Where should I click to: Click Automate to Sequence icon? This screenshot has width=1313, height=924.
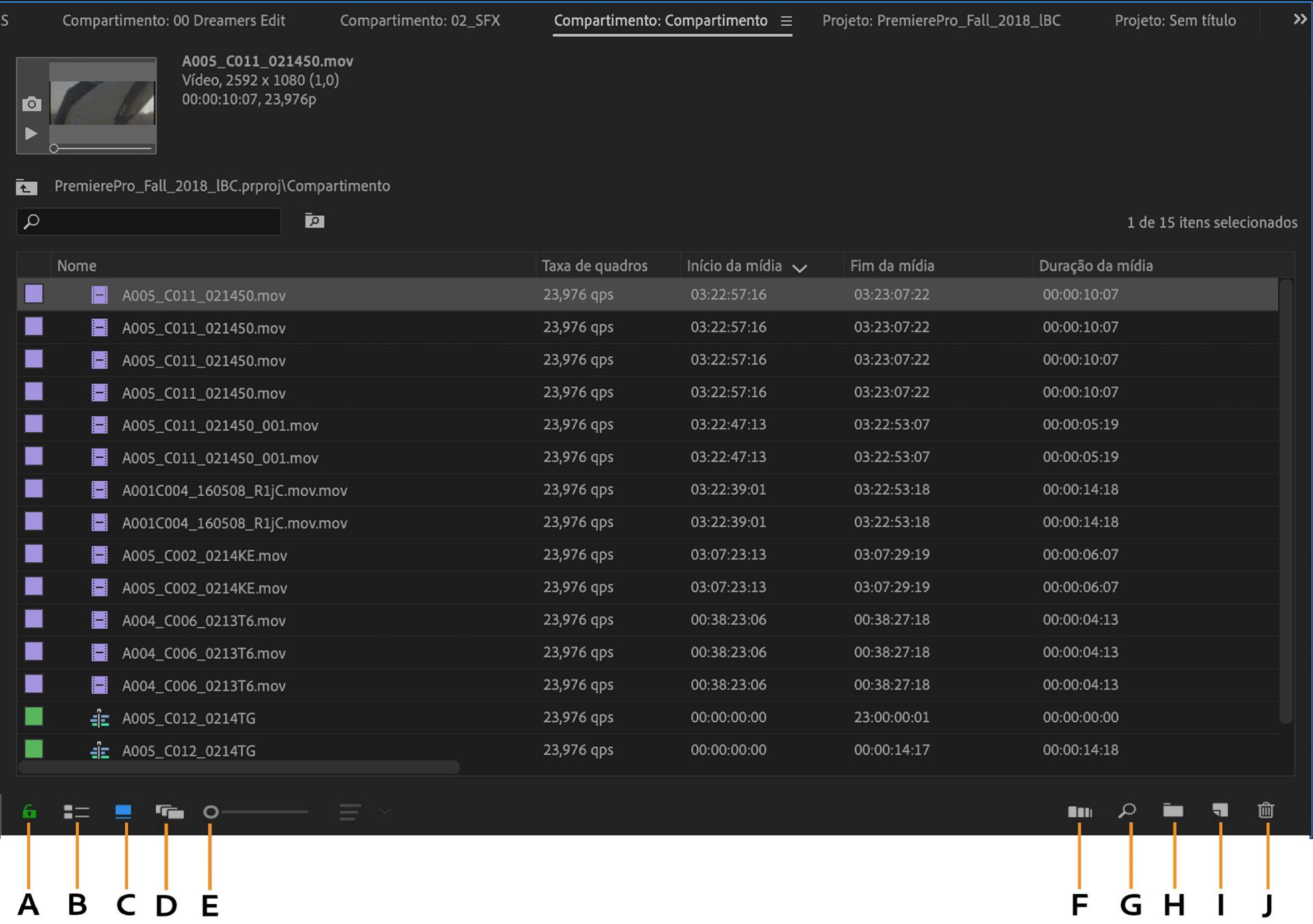[x=1079, y=812]
